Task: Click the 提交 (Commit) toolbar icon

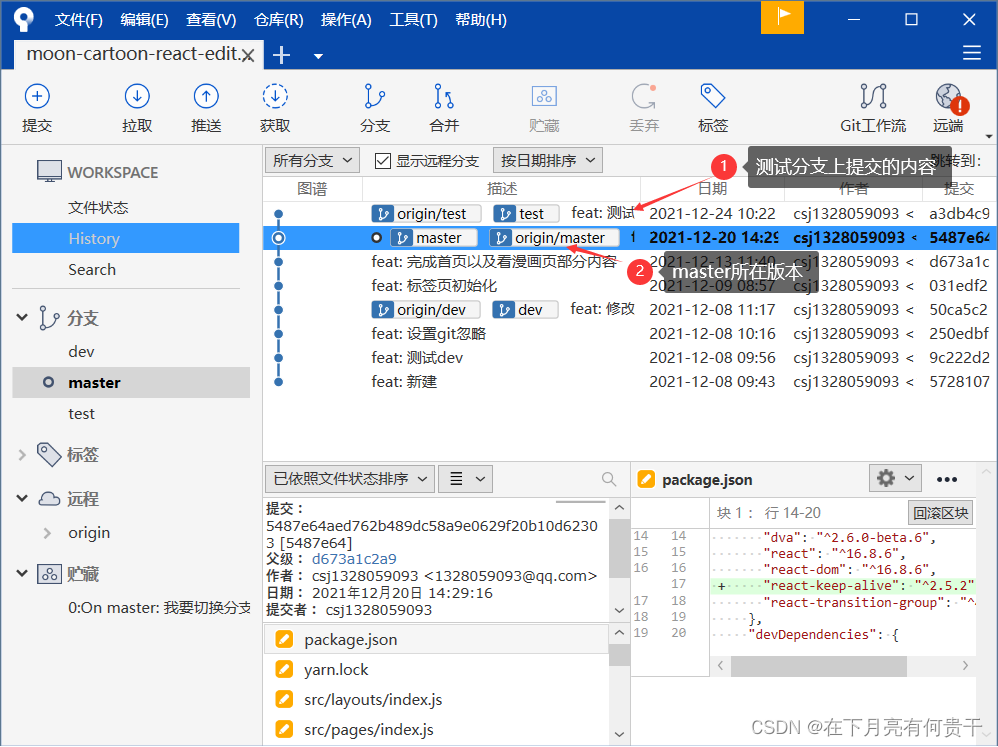Action: [37, 97]
